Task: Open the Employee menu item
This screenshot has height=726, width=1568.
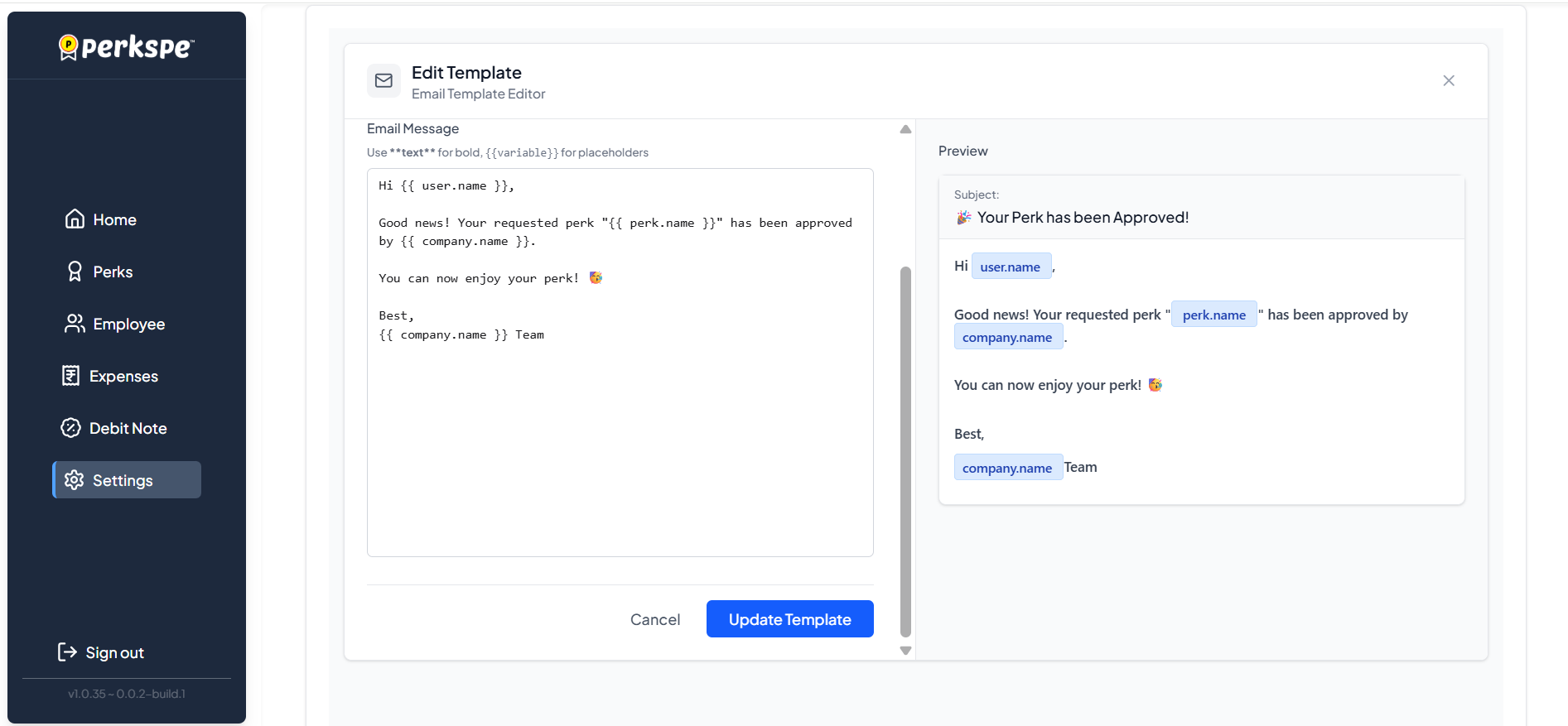Action: pos(128,324)
